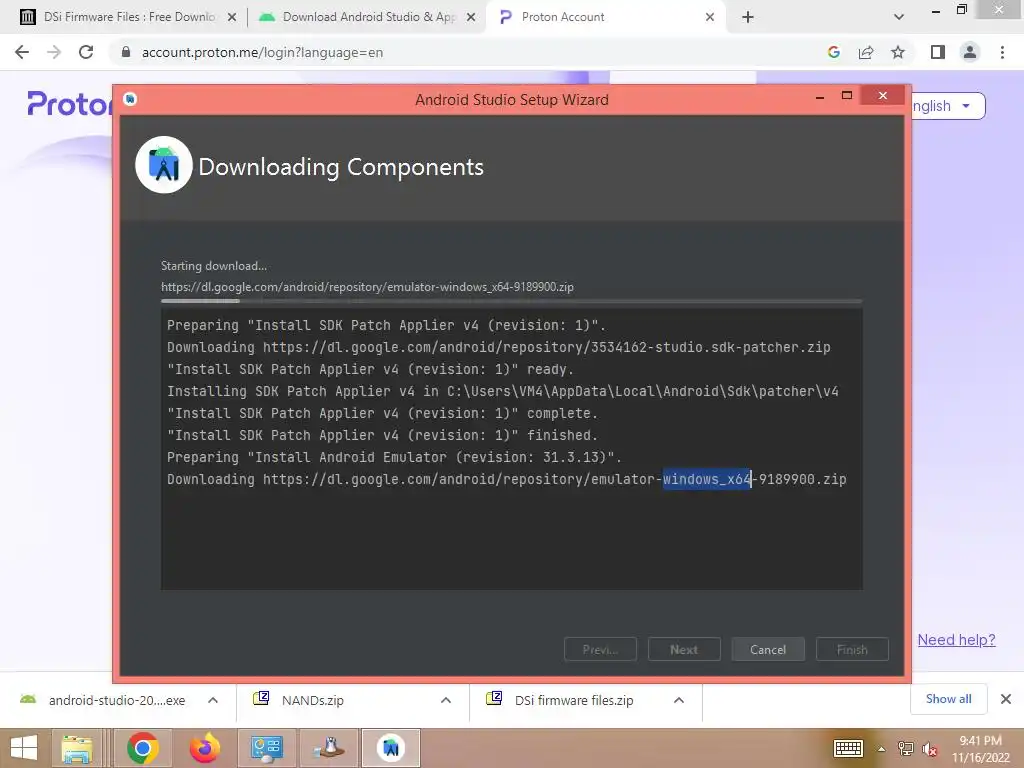Click the emulator zip download URL text
This screenshot has height=768, width=1024.
point(367,287)
